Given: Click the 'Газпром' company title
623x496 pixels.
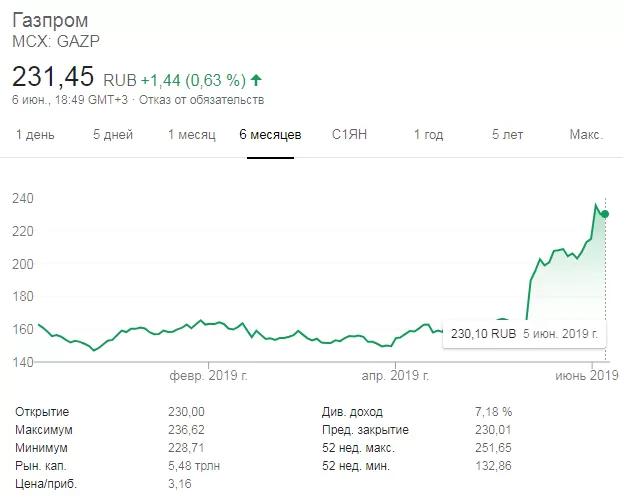Looking at the screenshot, I should coord(50,20).
